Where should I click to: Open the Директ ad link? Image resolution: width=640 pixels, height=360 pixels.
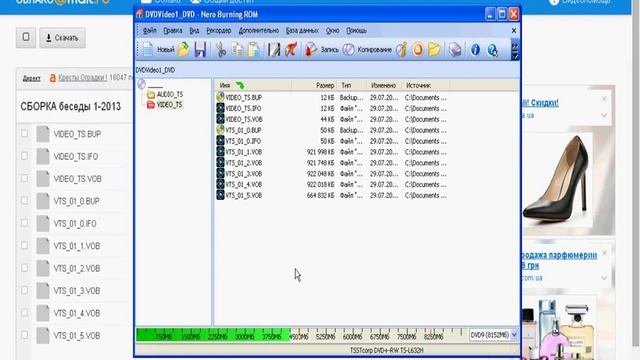(31, 78)
